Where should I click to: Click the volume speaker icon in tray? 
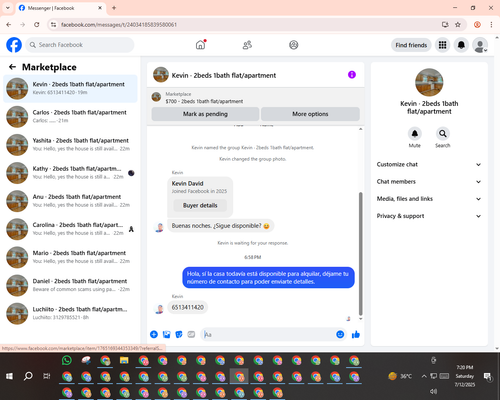coord(433,391)
